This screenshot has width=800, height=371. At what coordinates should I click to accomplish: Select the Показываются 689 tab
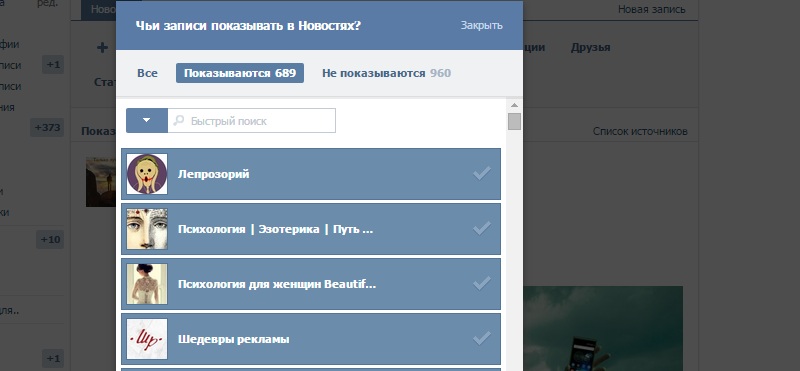240,73
